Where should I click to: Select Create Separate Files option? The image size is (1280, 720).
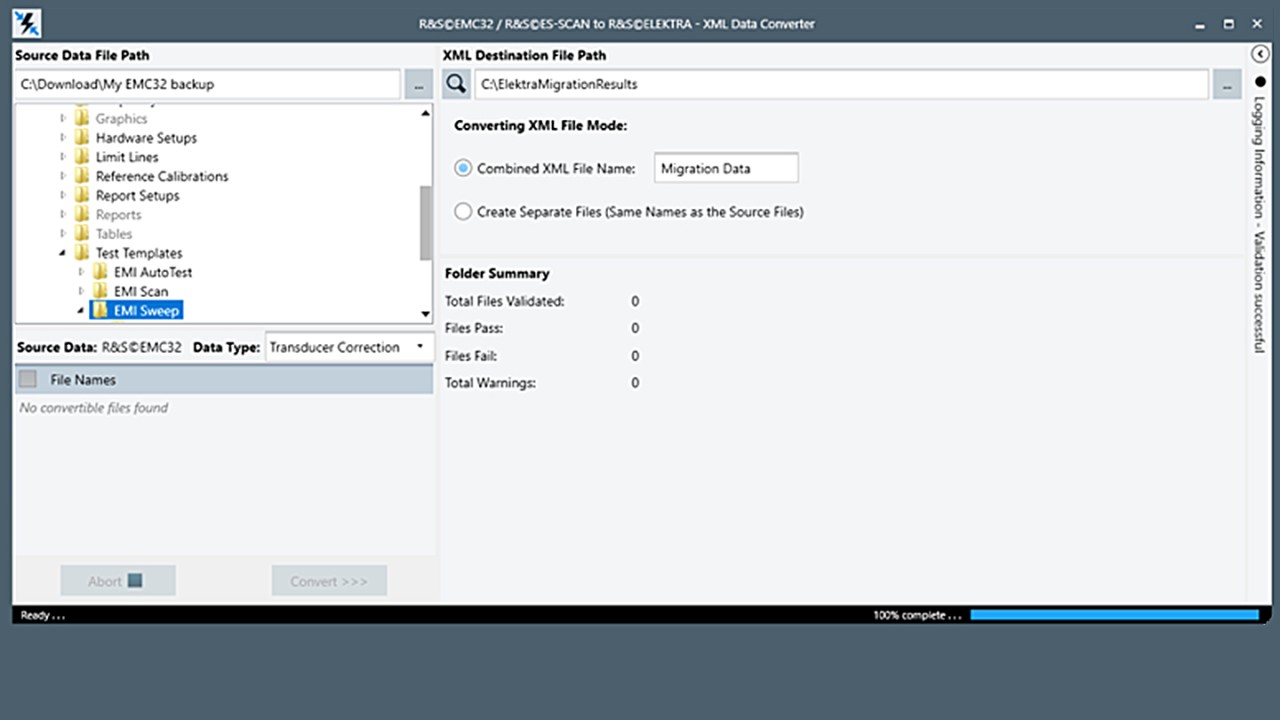pos(462,211)
